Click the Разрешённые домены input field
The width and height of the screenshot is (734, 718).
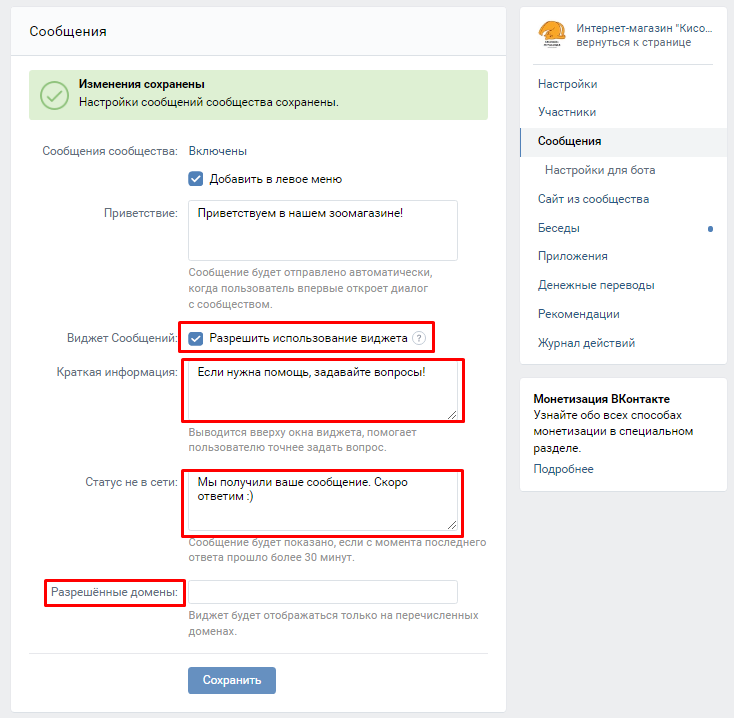322,592
